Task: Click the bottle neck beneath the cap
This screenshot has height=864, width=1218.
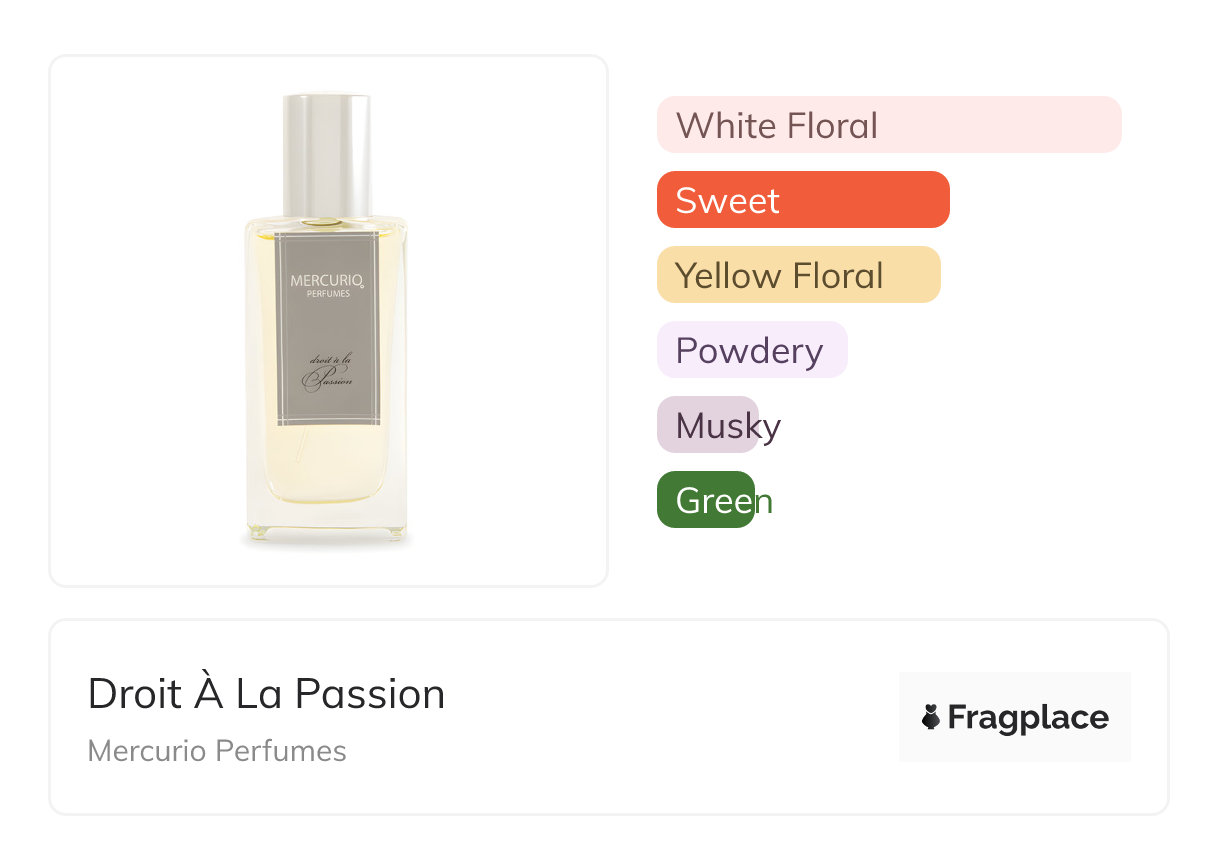Action: coord(327,220)
